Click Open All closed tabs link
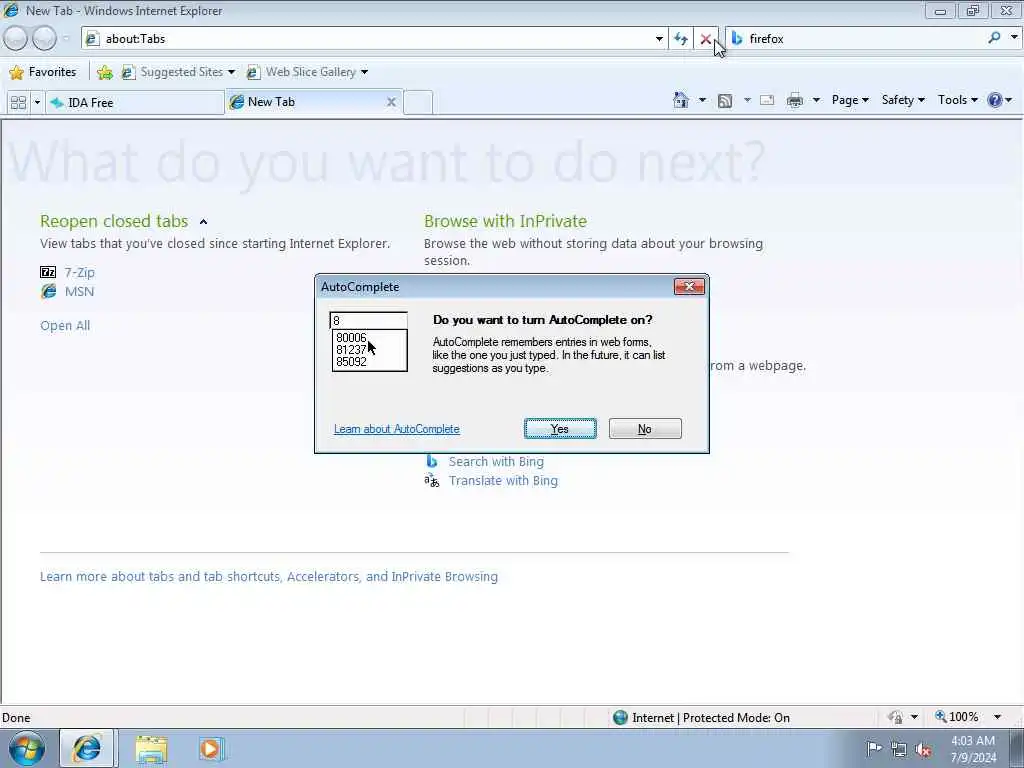Screen dimensions: 1024x768 tap(65, 325)
